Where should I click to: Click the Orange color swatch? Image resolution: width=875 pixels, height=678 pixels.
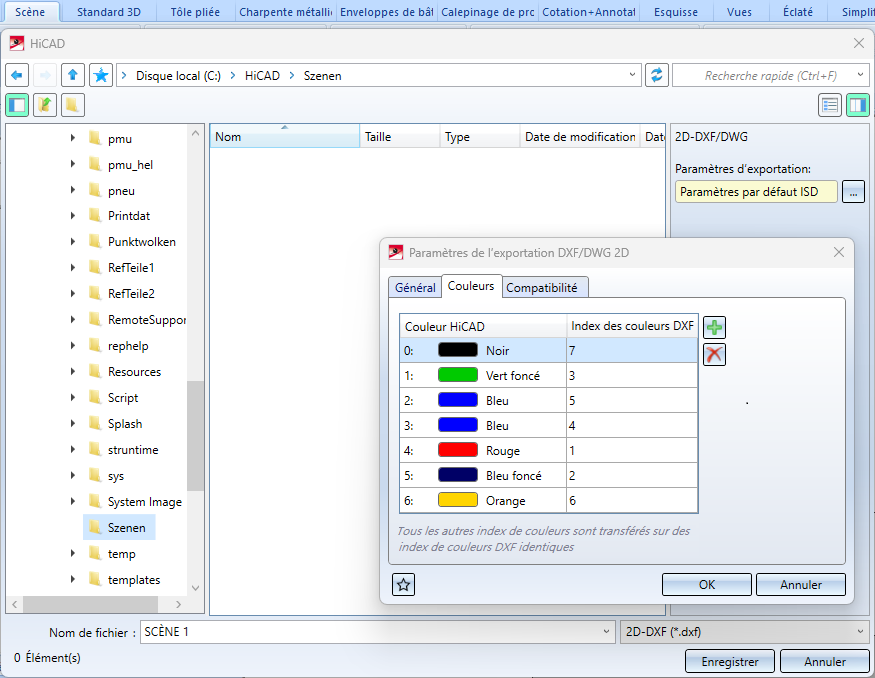(x=458, y=500)
